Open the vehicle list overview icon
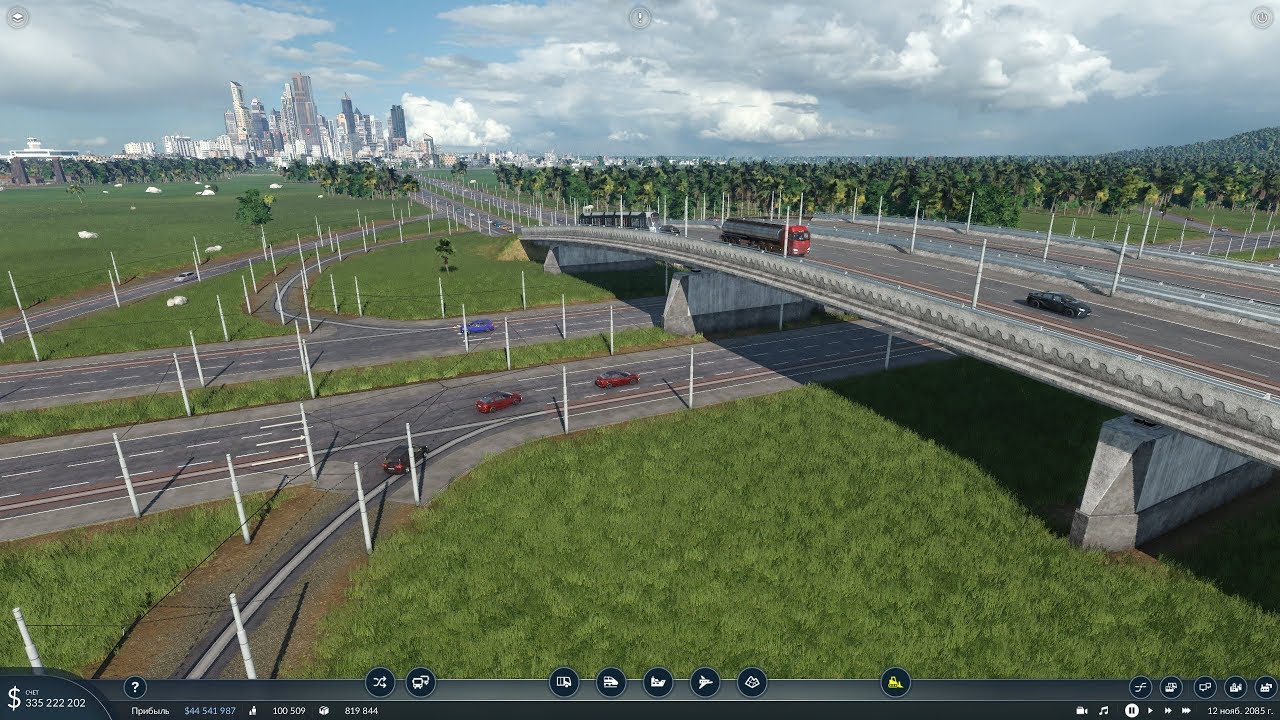The height and width of the screenshot is (720, 1280). point(1171,687)
